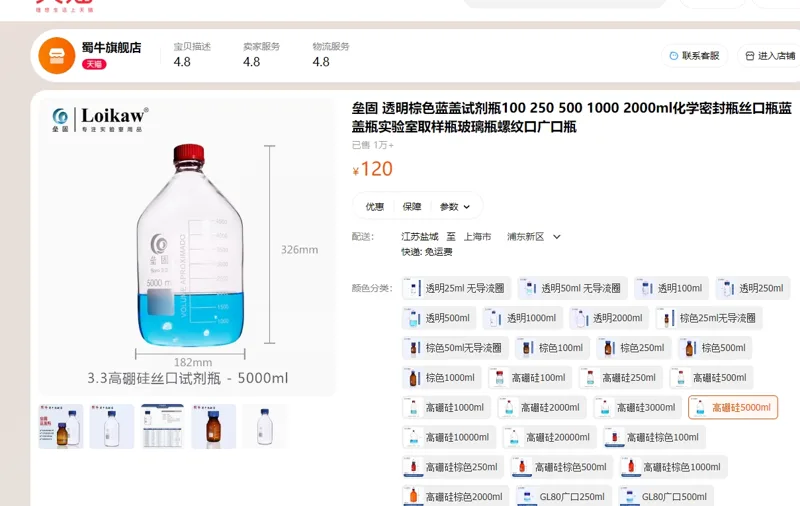Pick the 高硼硅2000ml variant
This screenshot has width=800, height=506.
point(542,408)
